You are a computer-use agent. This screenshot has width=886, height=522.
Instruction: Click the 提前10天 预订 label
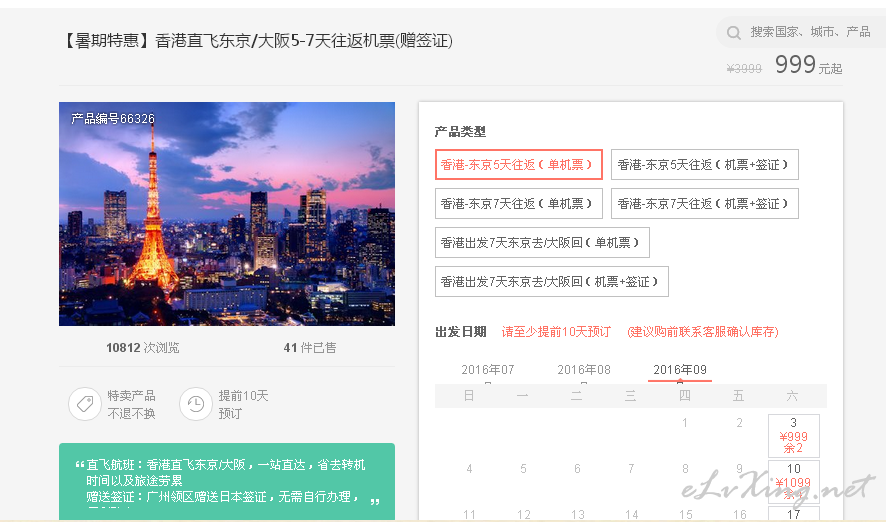(243, 404)
